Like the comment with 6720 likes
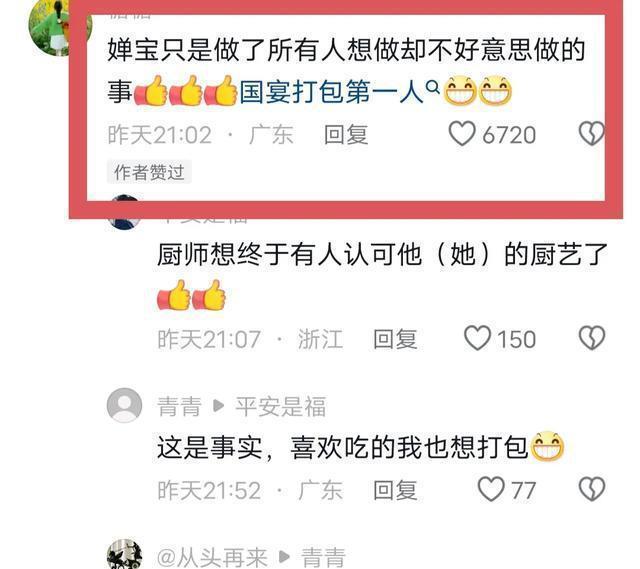Viewport: 640px width, 569px height. pos(462,133)
